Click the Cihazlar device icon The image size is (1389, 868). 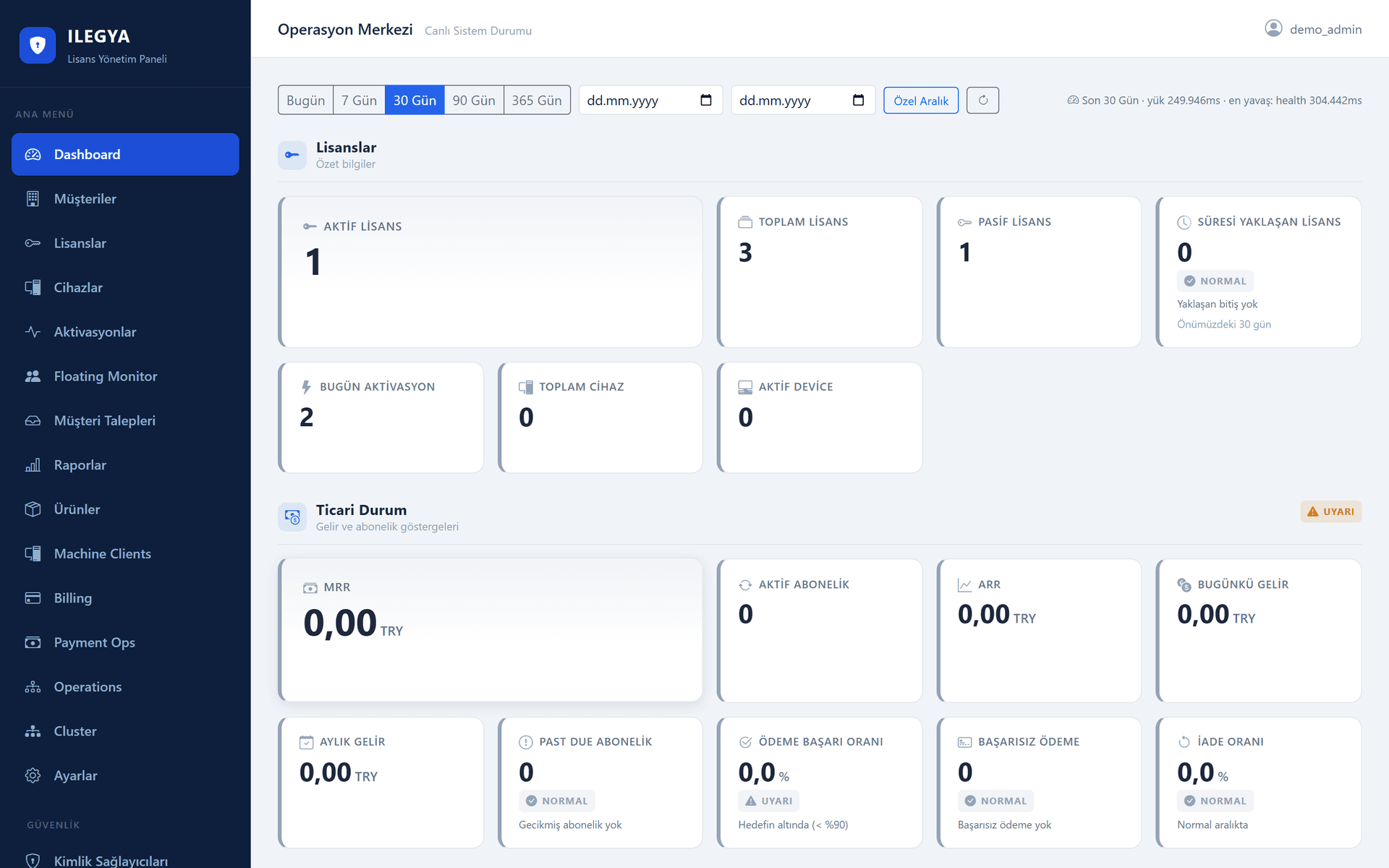click(x=33, y=287)
